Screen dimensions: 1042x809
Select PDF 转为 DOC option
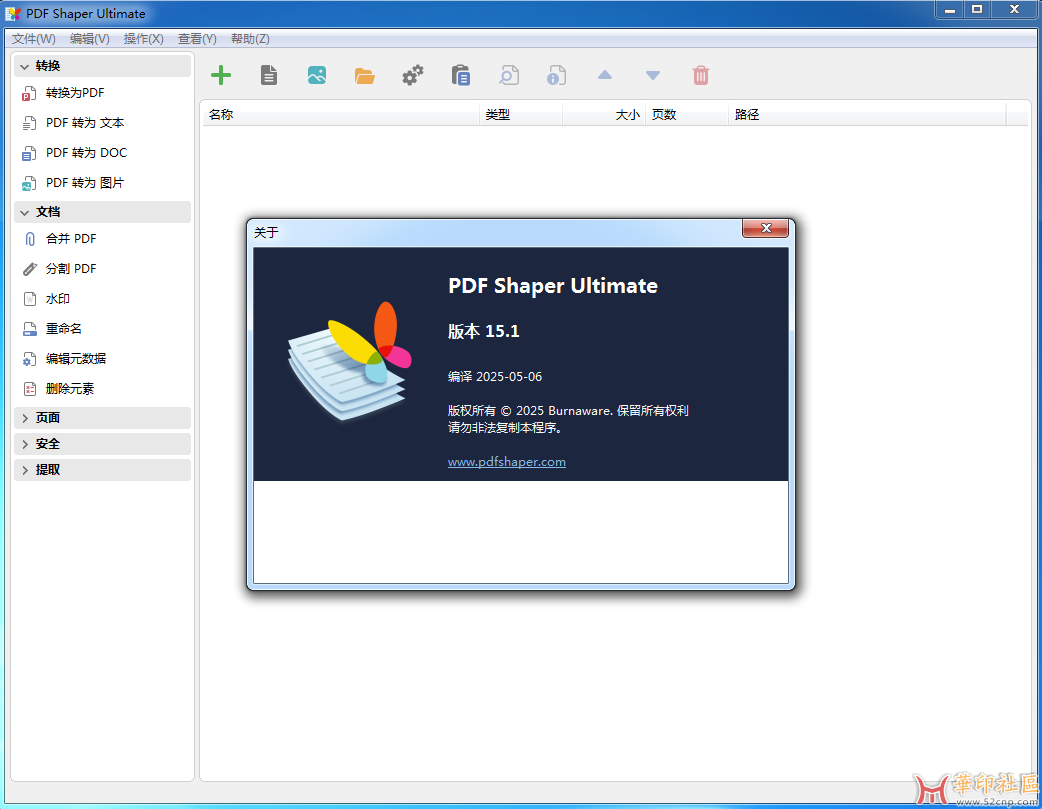86,153
